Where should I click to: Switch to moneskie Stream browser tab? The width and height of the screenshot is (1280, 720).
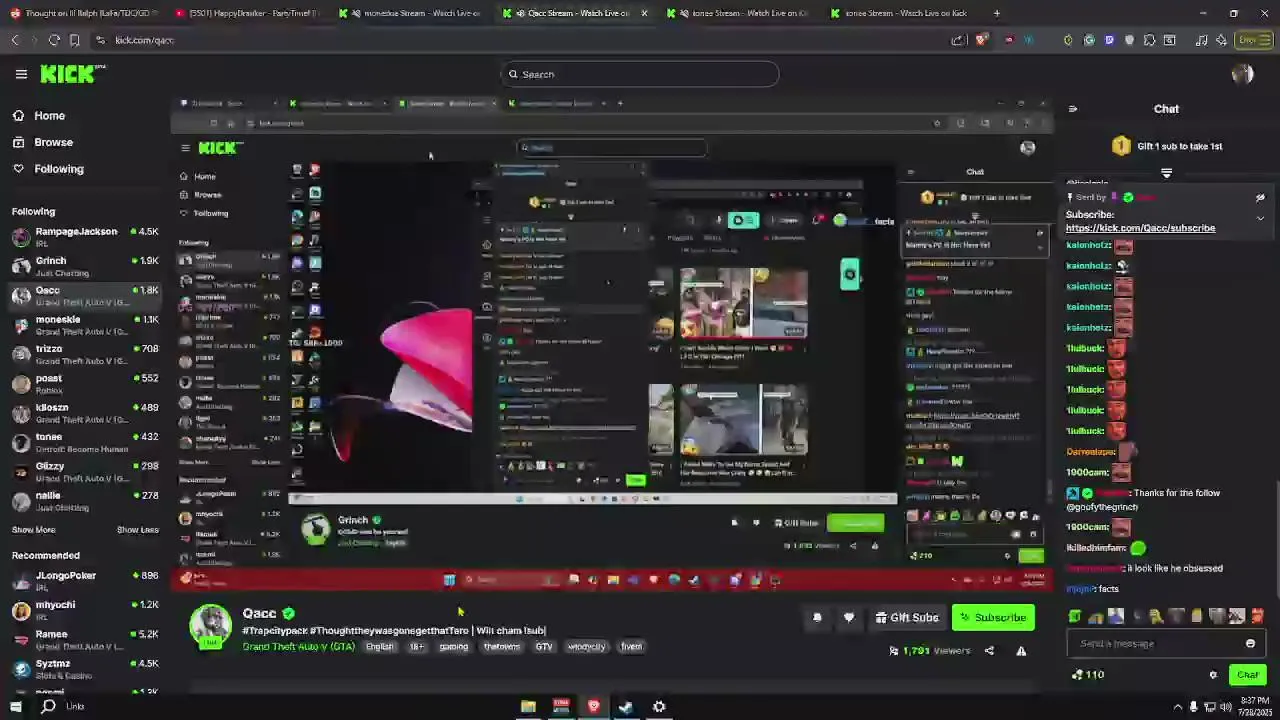413,13
